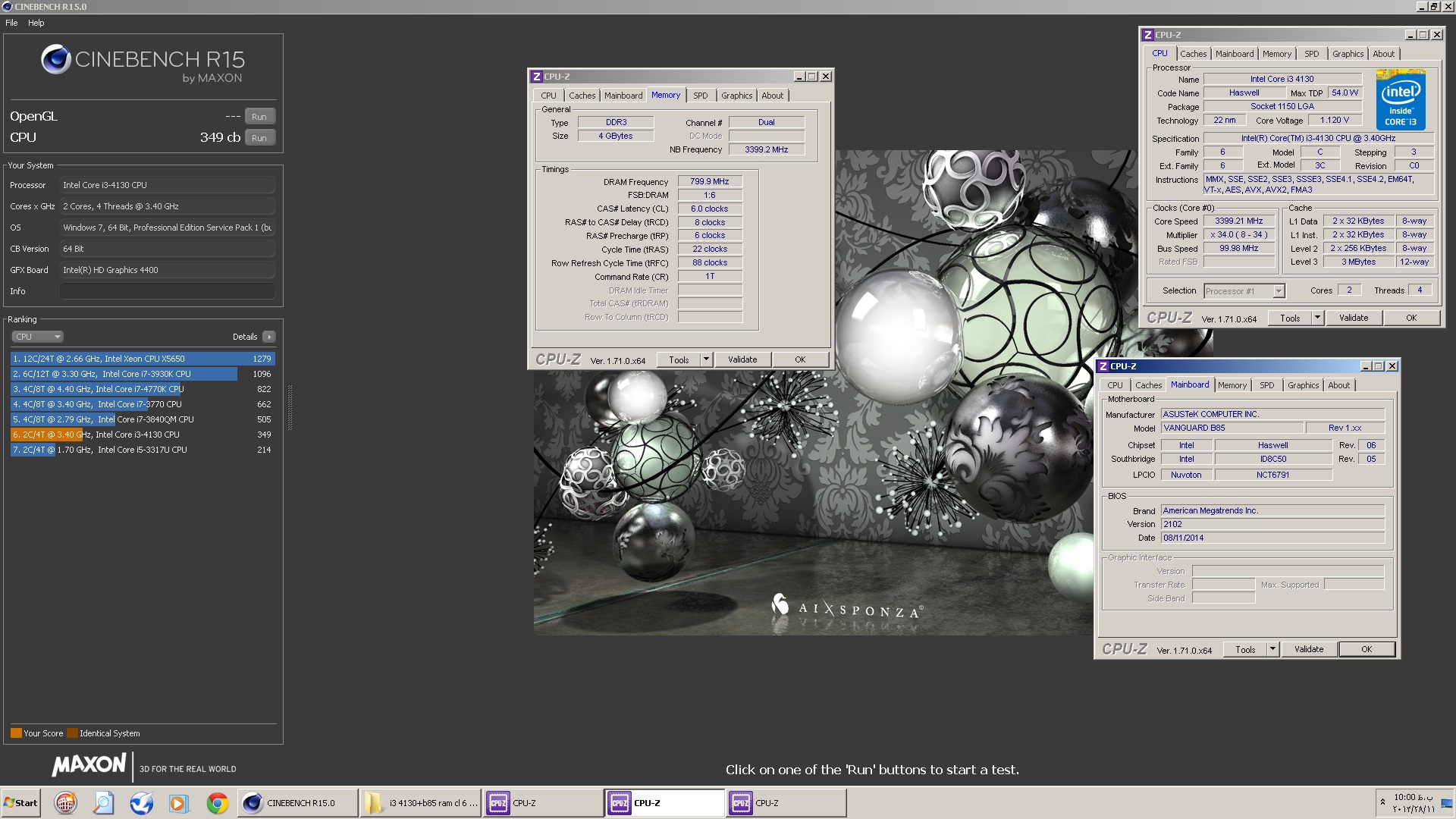Switch to SPD tab in Memory window
The image size is (1456, 819).
pyautogui.click(x=700, y=96)
